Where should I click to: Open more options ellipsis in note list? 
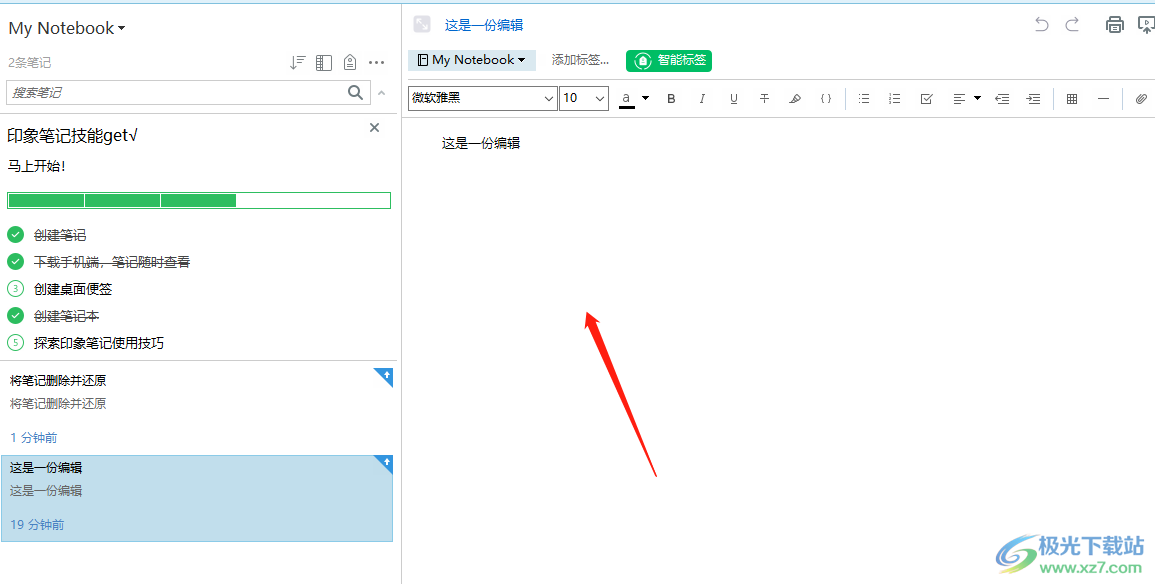tap(376, 63)
